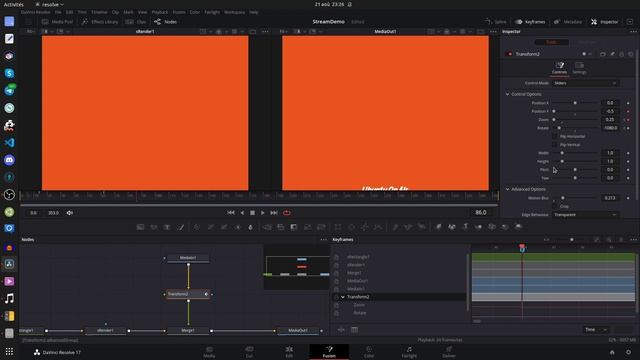Add a Rectangle mask from toolbar

tap(338, 227)
